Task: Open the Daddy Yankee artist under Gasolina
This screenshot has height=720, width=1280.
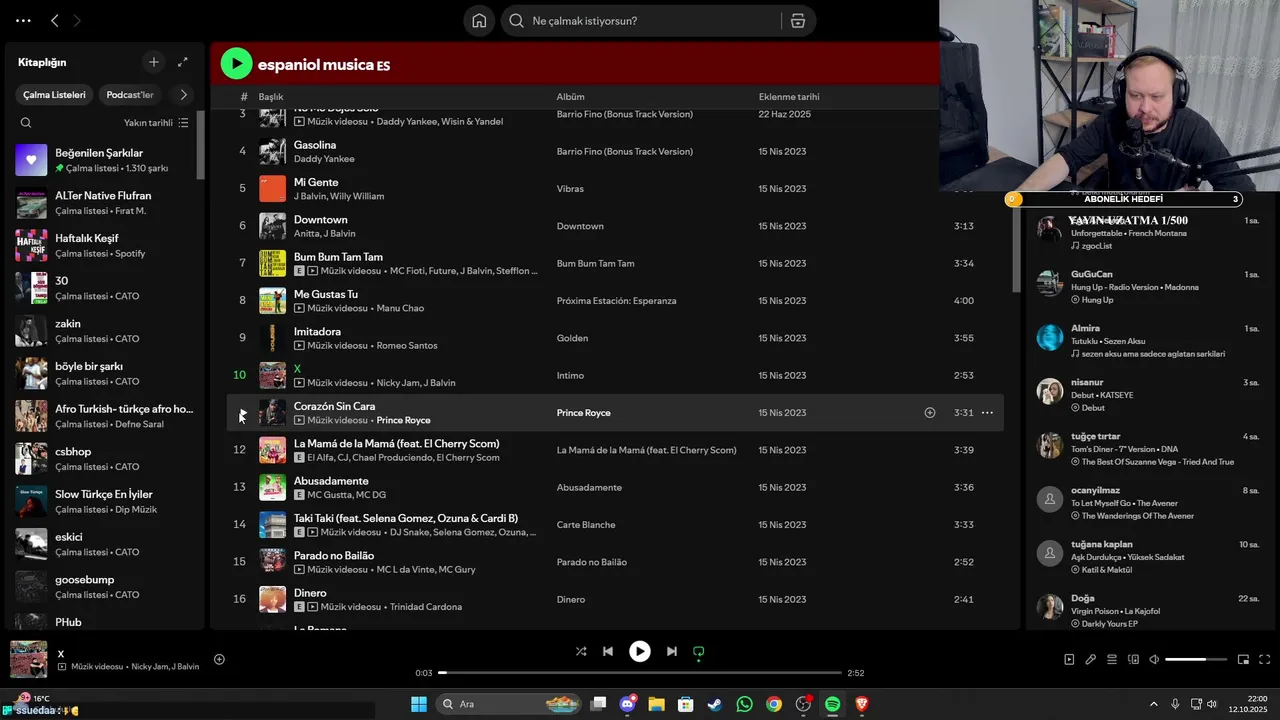Action: tap(324, 159)
